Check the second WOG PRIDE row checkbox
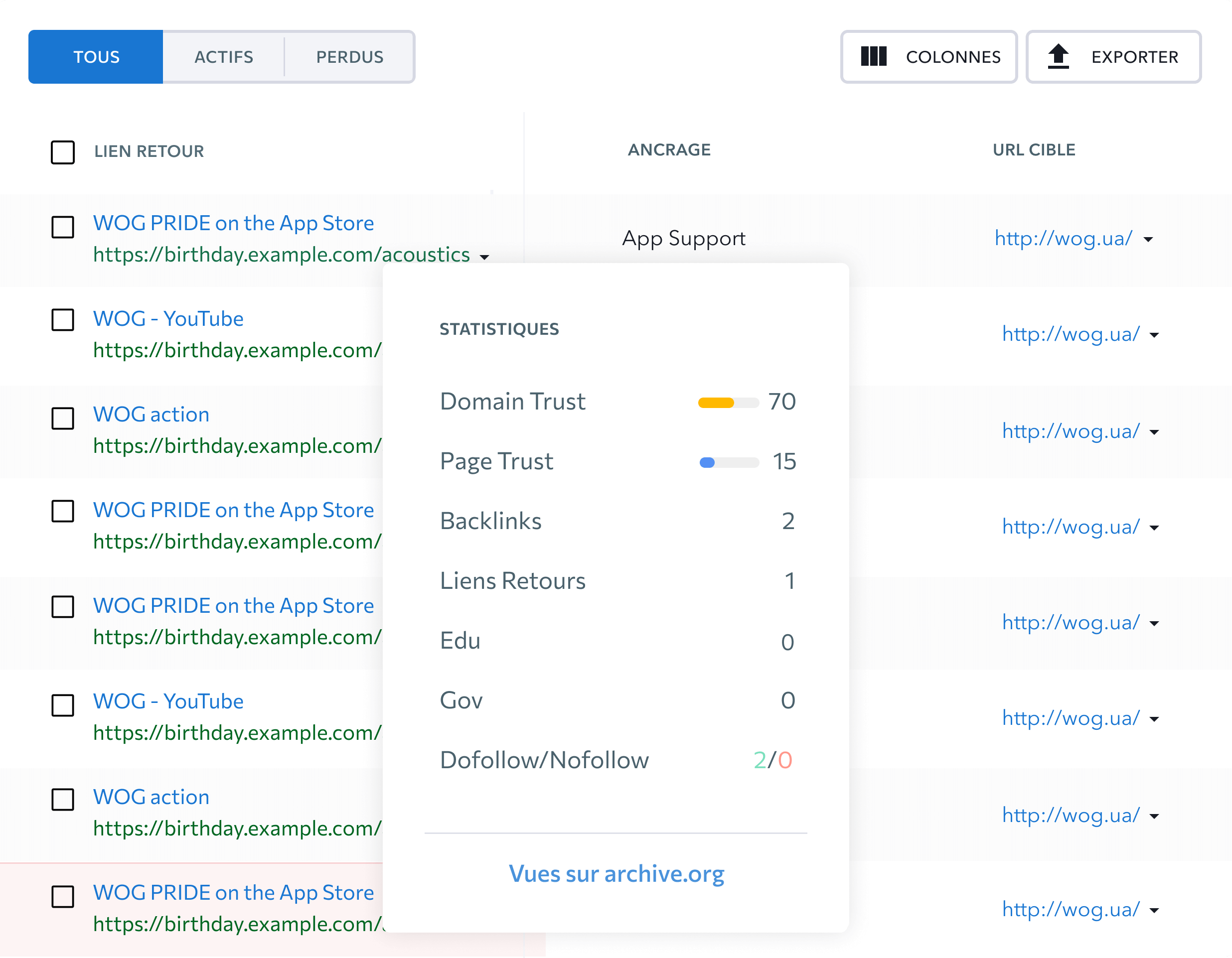Image resolution: width=1232 pixels, height=958 pixels. (63, 511)
